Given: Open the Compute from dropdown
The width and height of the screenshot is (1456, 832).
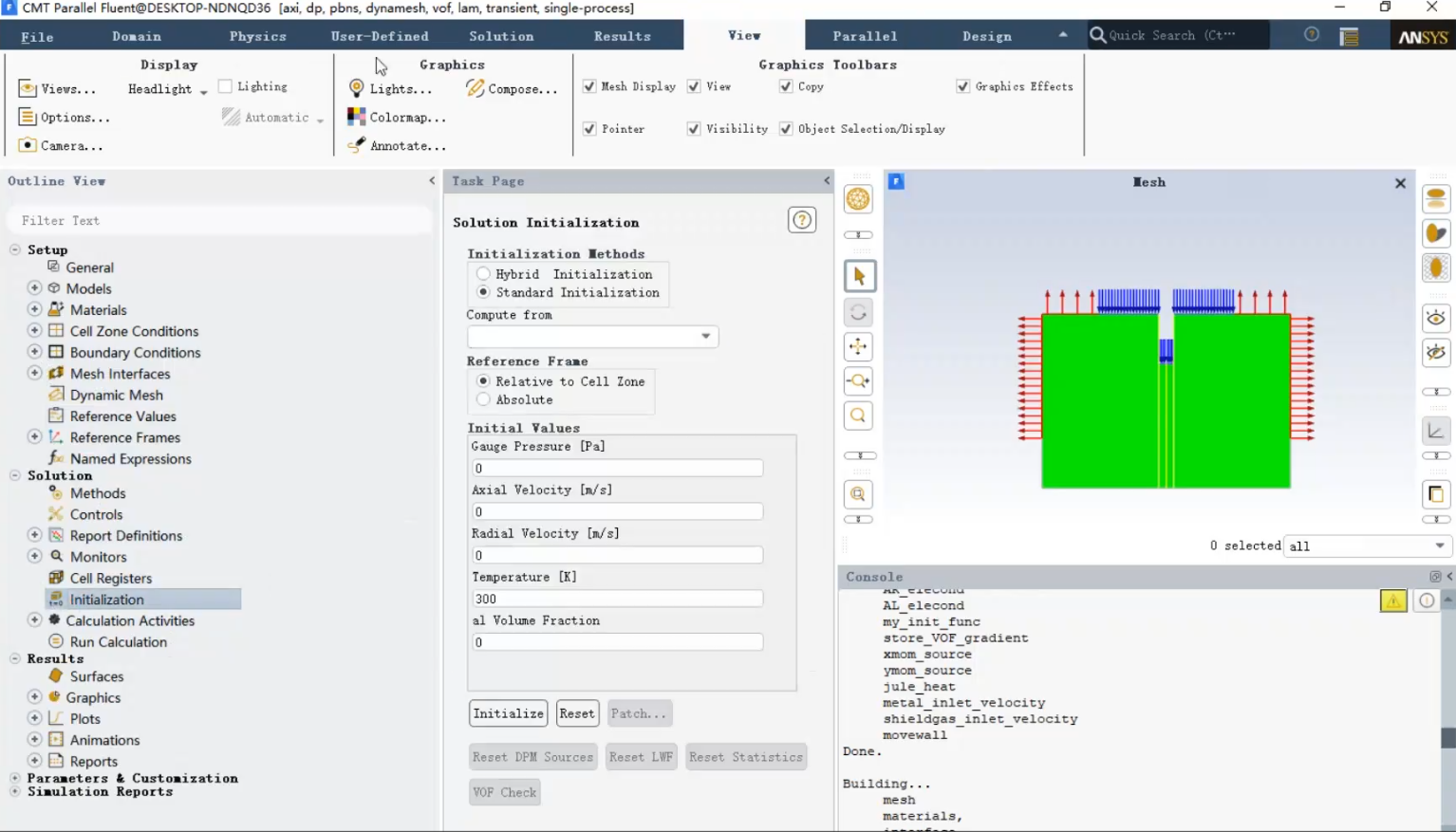Looking at the screenshot, I should (x=592, y=337).
